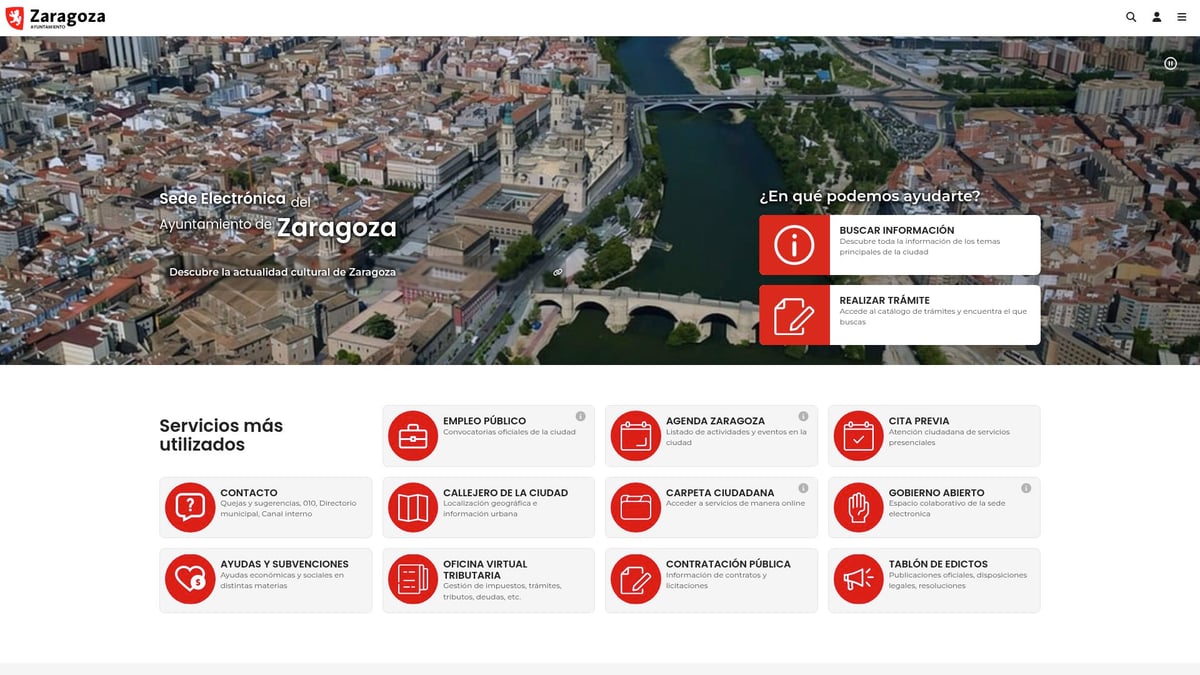Open the search magnifier icon in header
The image size is (1200, 675).
pos(1131,17)
